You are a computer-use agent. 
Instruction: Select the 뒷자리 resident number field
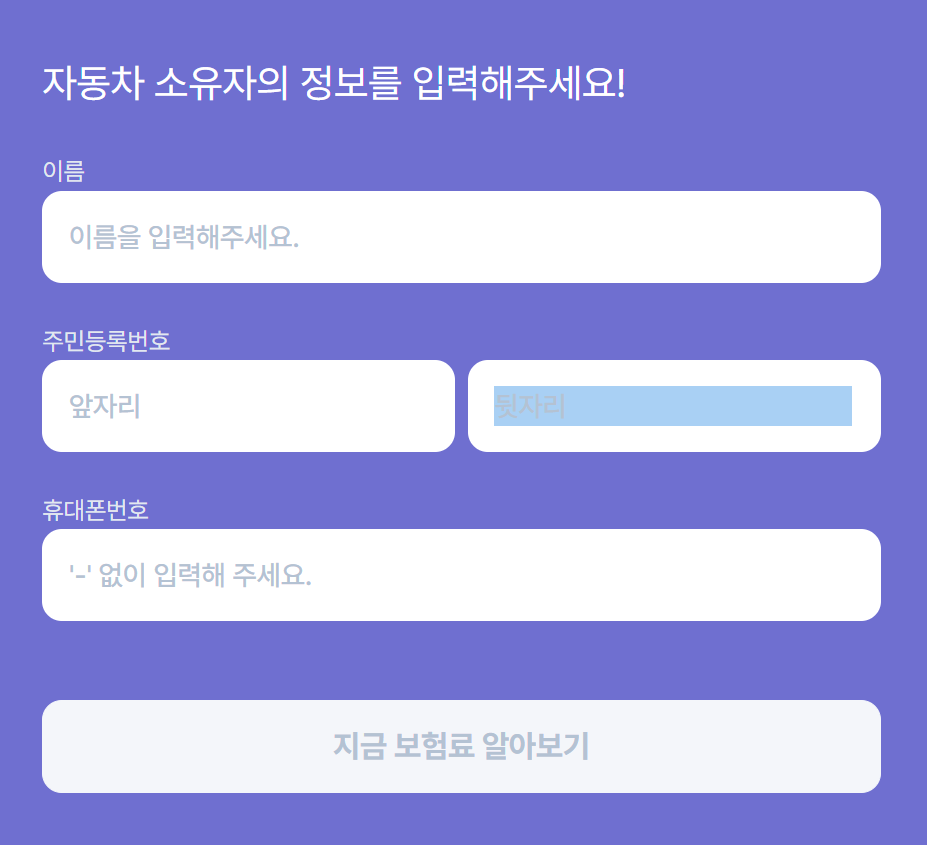tap(673, 406)
